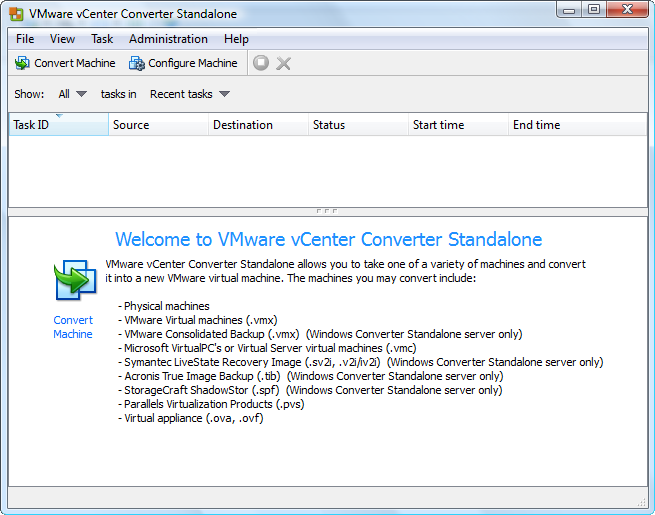
Task: Expand the Recent tasks dropdown
Action: [x=190, y=94]
